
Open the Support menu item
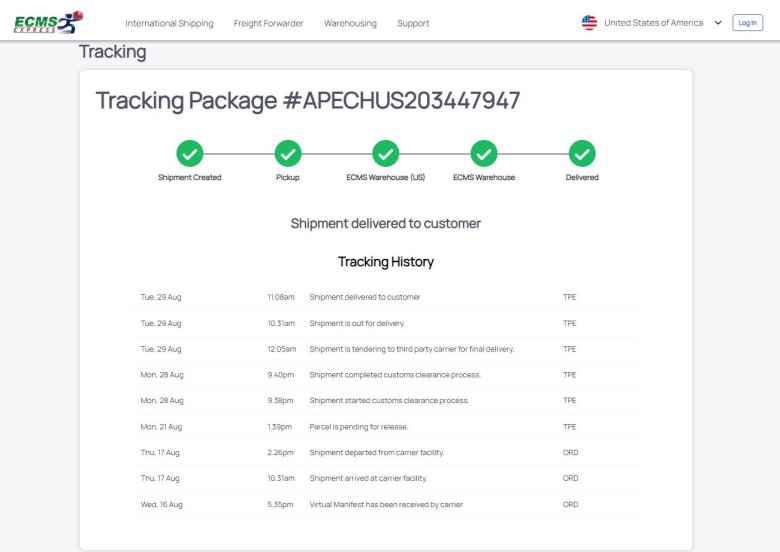[413, 23]
